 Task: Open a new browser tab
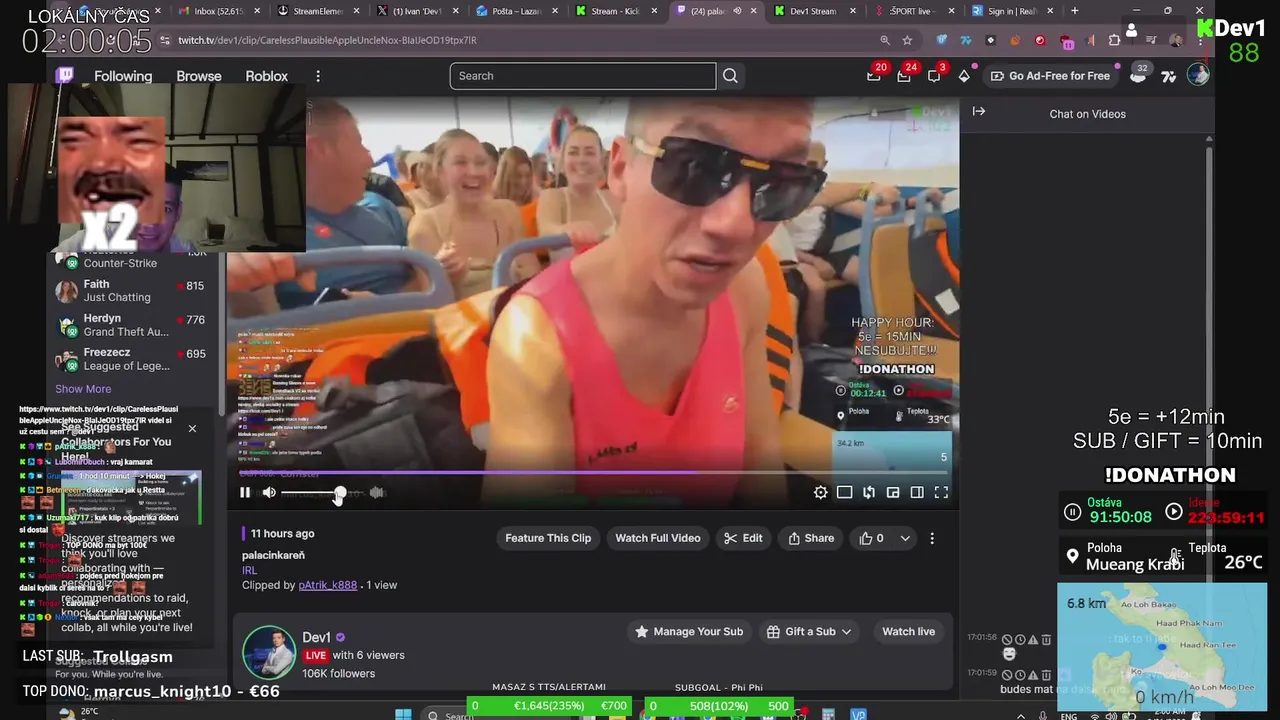click(x=1075, y=11)
